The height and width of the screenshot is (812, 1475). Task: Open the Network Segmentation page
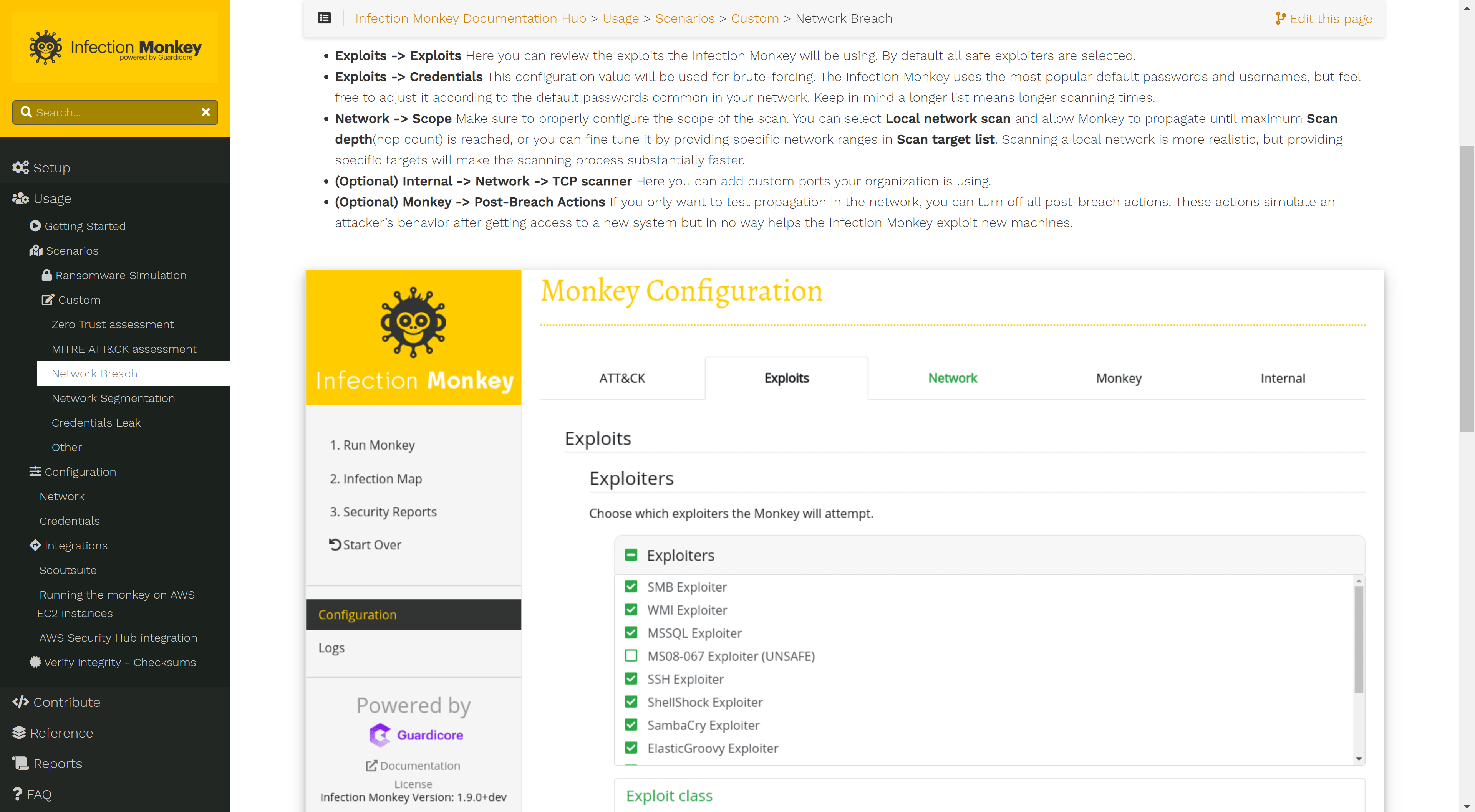pos(113,398)
